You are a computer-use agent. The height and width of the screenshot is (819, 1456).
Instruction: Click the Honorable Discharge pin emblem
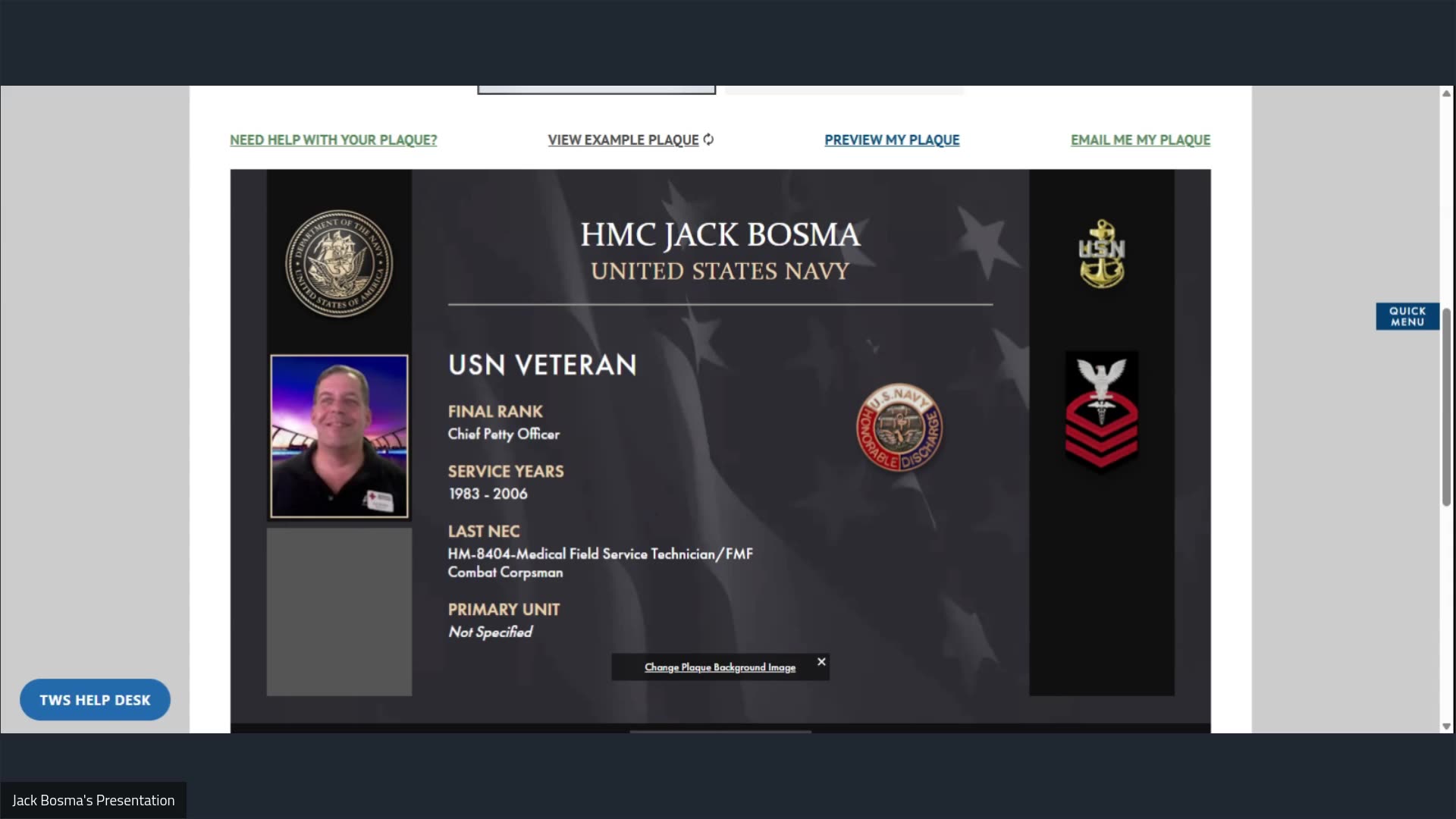pyautogui.click(x=899, y=427)
